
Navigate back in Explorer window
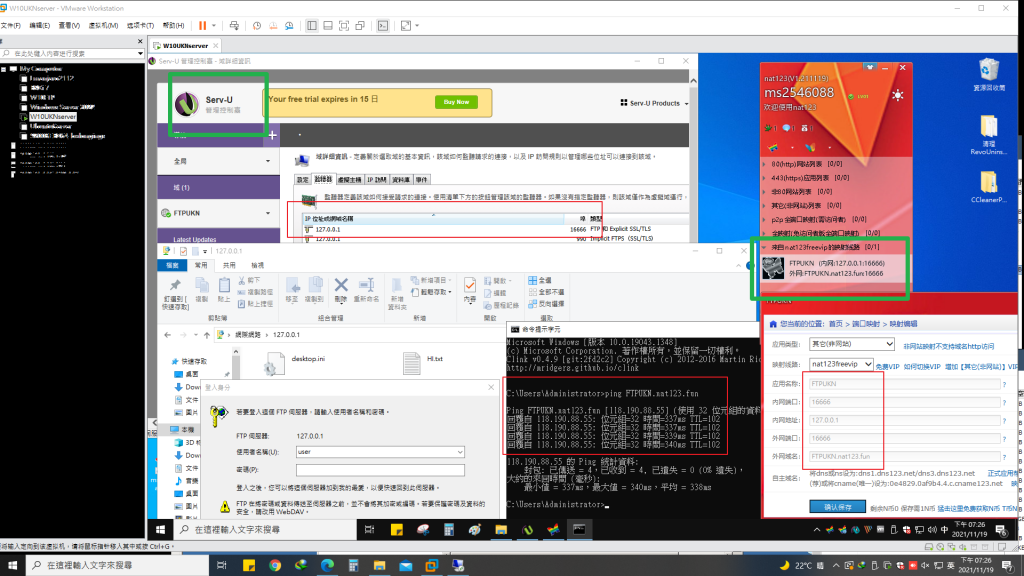coord(168,335)
